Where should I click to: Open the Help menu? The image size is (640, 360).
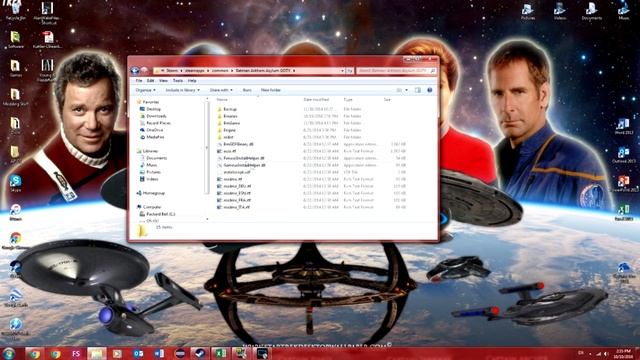point(192,81)
